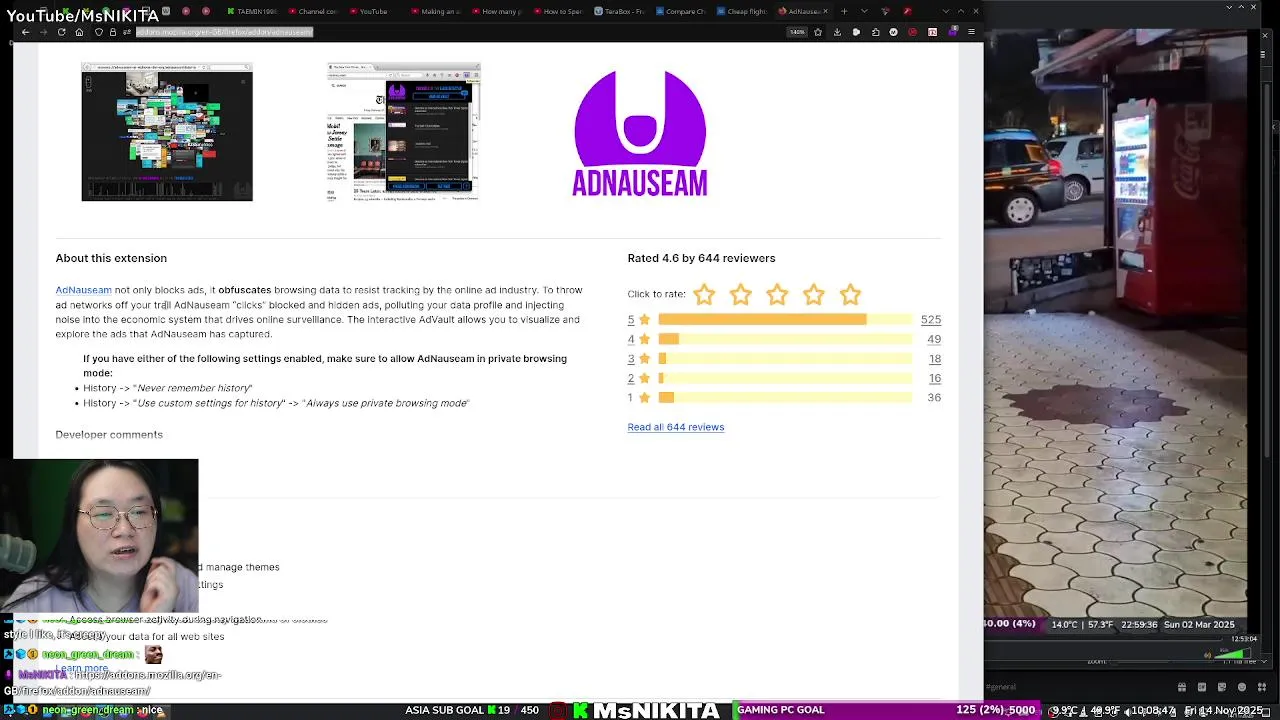Open the 36 one-star reviews count
This screenshot has width=1280, height=720.
tap(934, 398)
